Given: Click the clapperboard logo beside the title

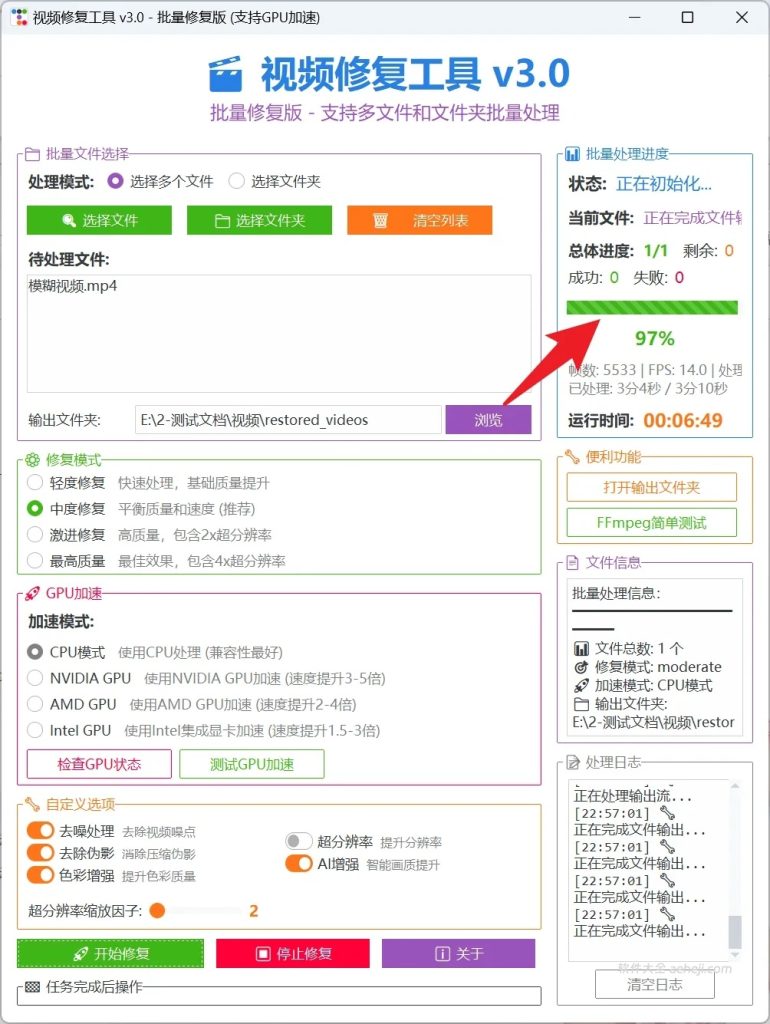Looking at the screenshot, I should tap(225, 74).
